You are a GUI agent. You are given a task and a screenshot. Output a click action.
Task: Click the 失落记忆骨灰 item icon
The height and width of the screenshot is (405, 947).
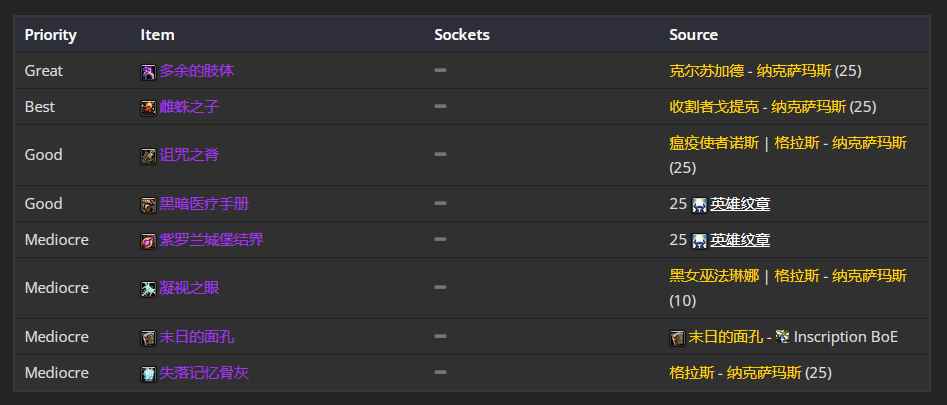[148, 374]
